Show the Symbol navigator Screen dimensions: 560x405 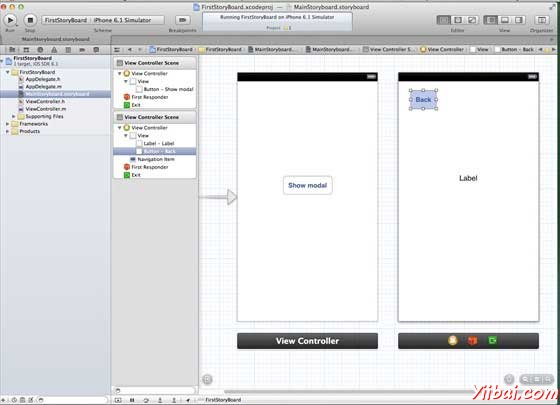[x=26, y=50]
